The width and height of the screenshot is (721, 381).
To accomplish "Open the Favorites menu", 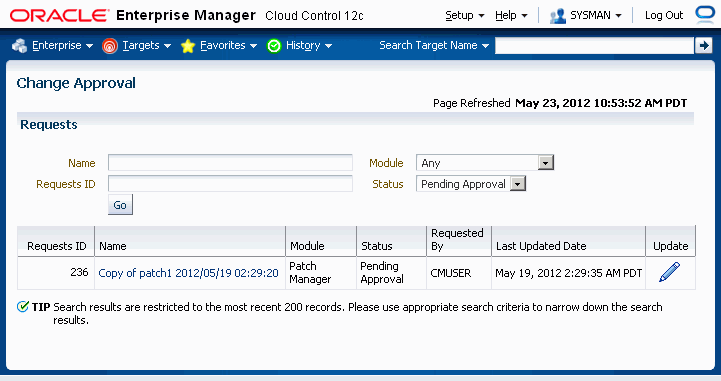I will coord(229,45).
